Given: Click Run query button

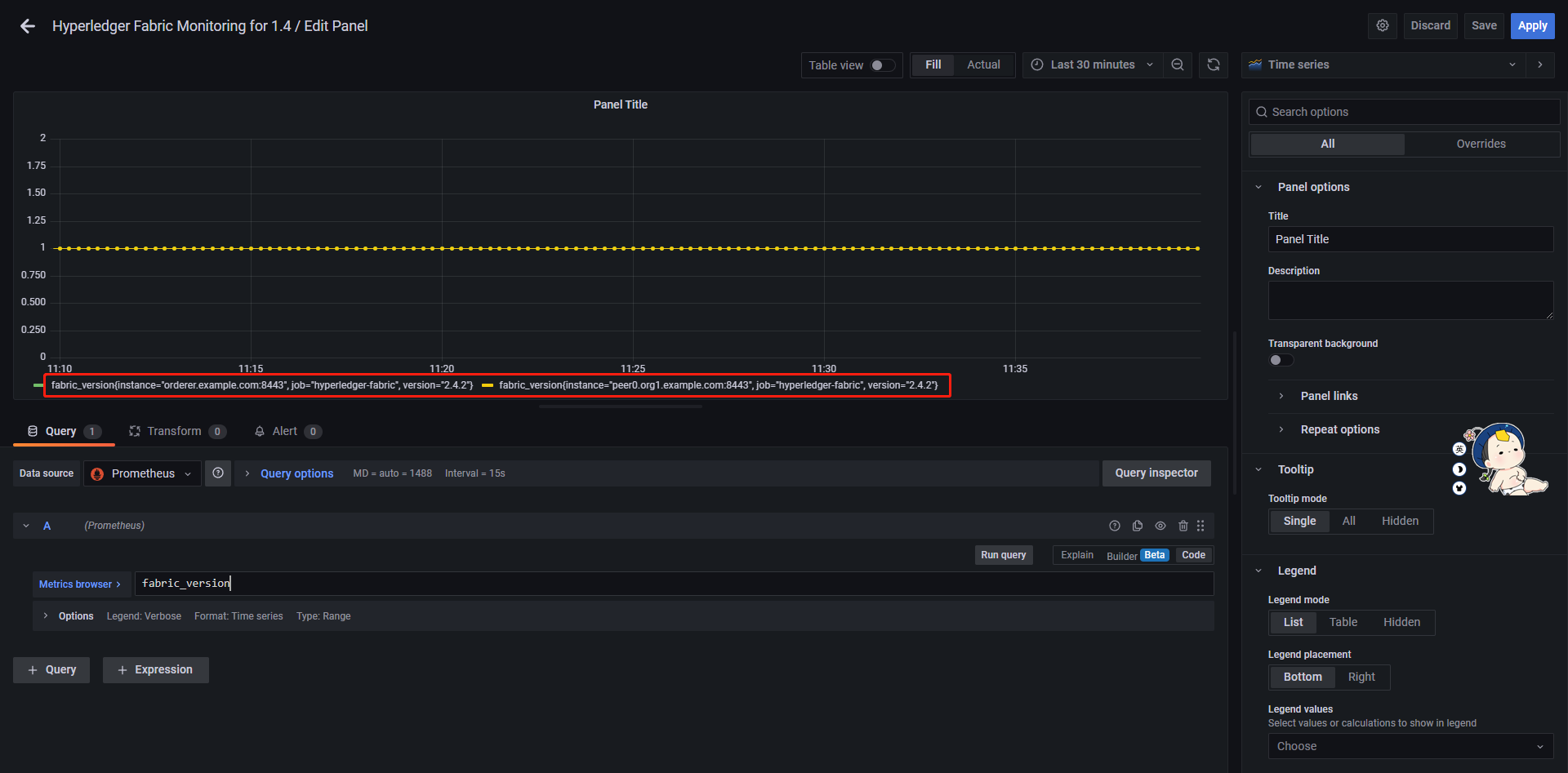Looking at the screenshot, I should 1004,555.
